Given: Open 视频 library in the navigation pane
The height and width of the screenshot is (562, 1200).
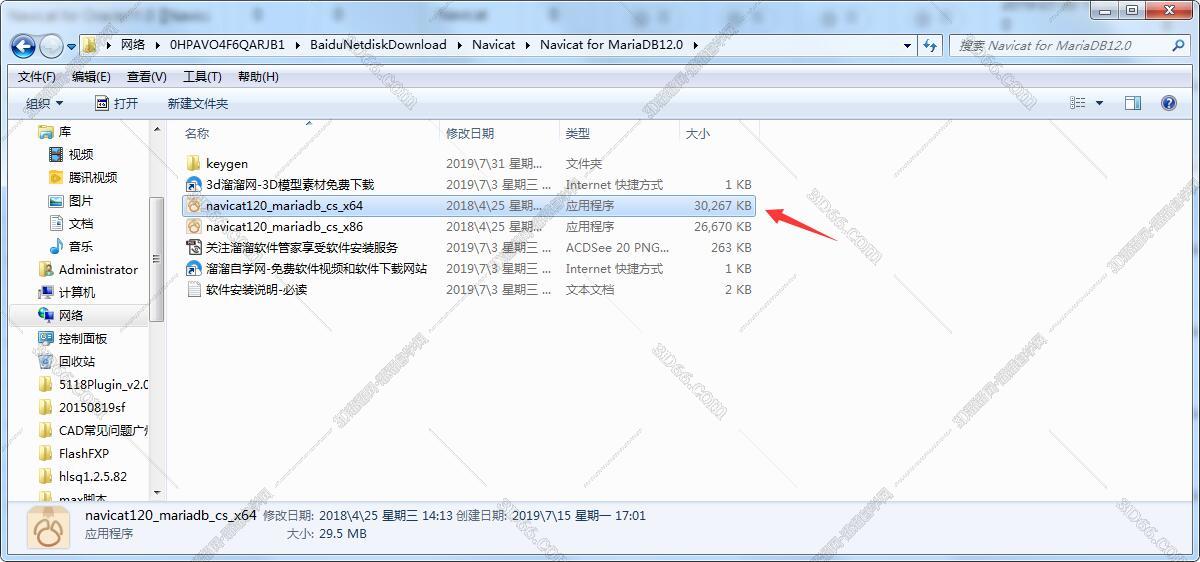Looking at the screenshot, I should pos(81,154).
